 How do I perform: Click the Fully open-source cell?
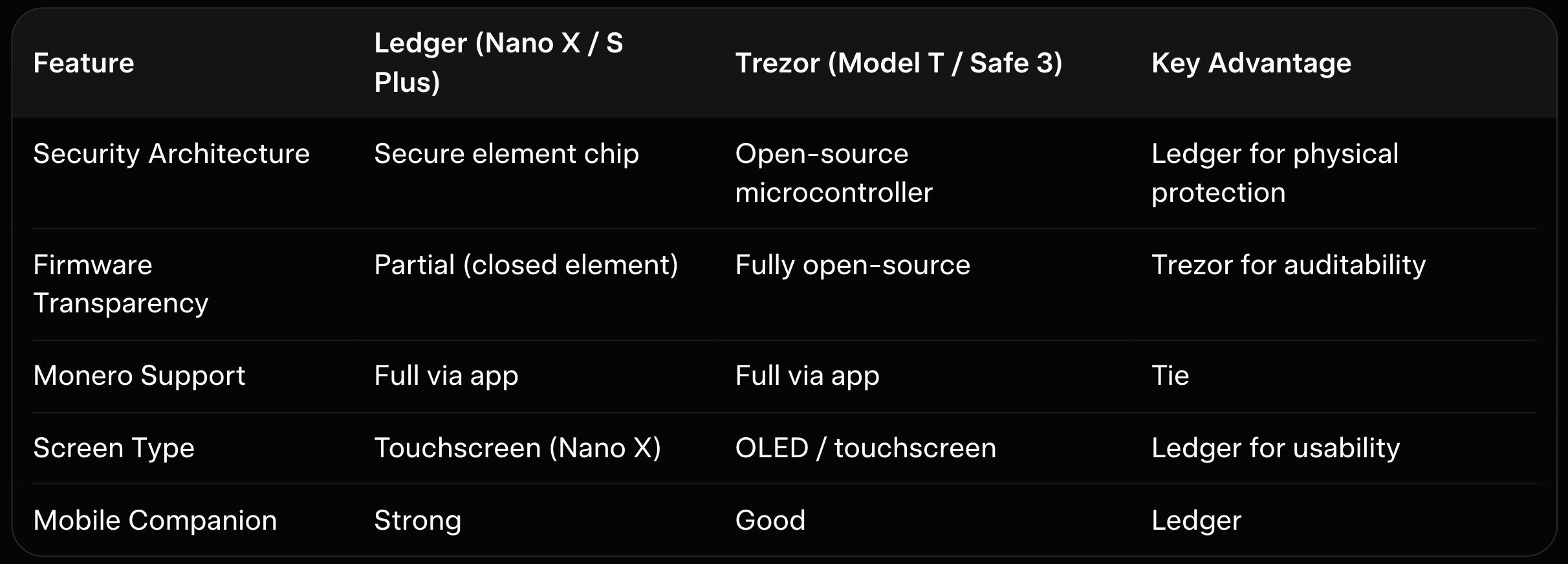tap(852, 265)
